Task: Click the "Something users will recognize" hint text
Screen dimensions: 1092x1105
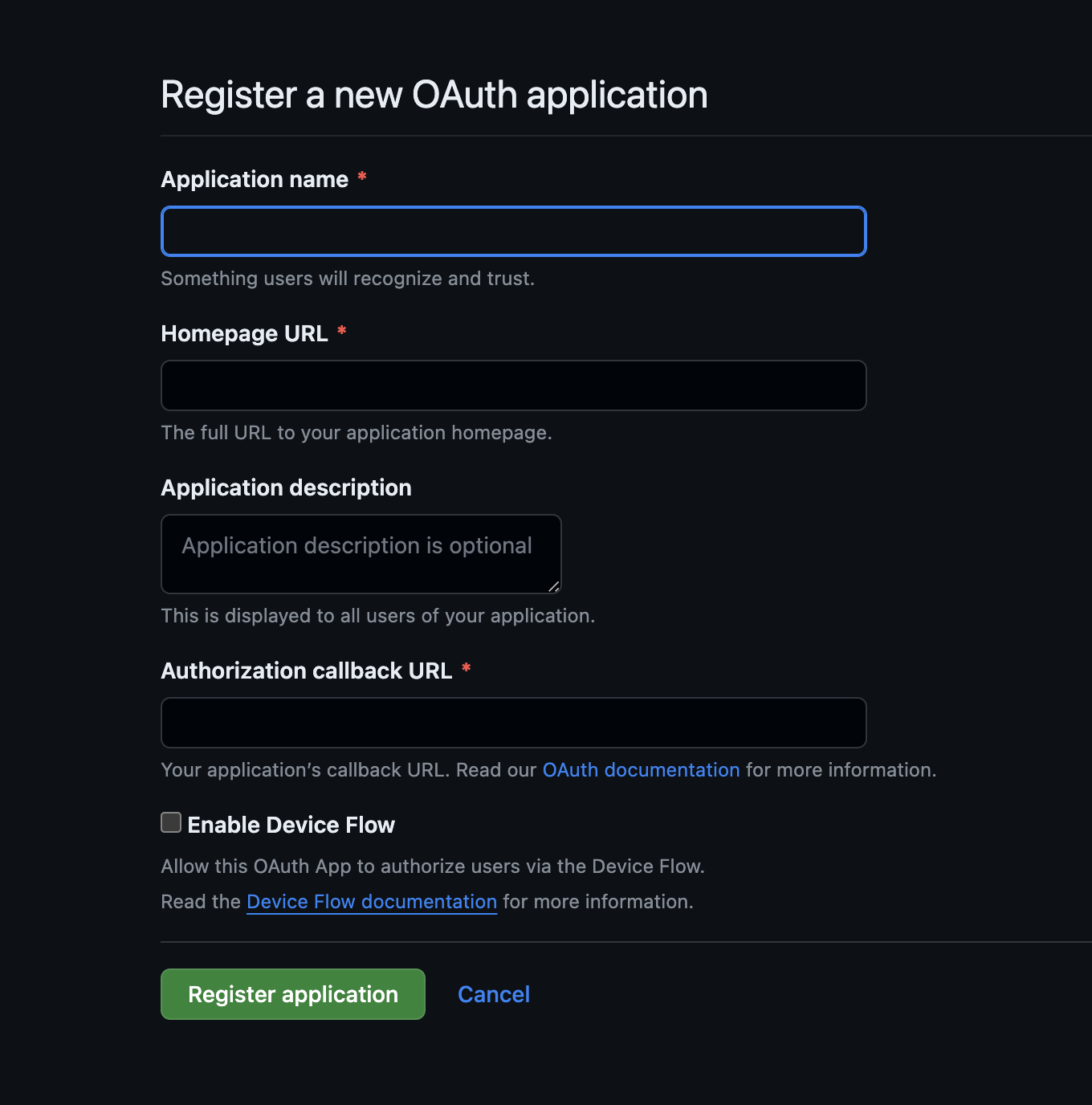Action: pos(348,278)
